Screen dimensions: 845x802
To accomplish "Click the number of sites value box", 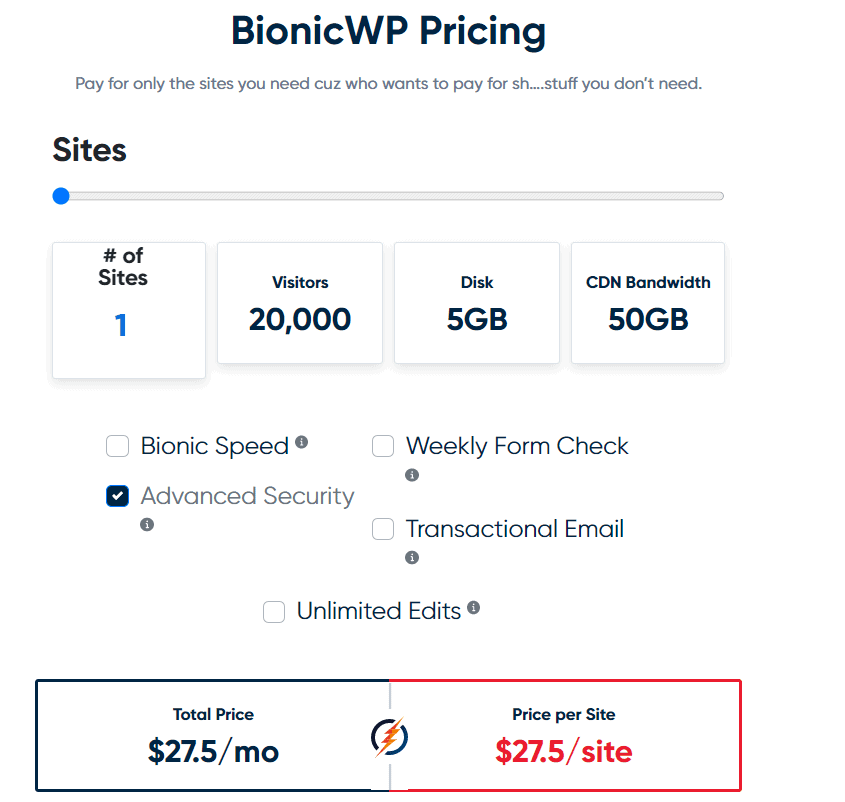I will (x=129, y=310).
